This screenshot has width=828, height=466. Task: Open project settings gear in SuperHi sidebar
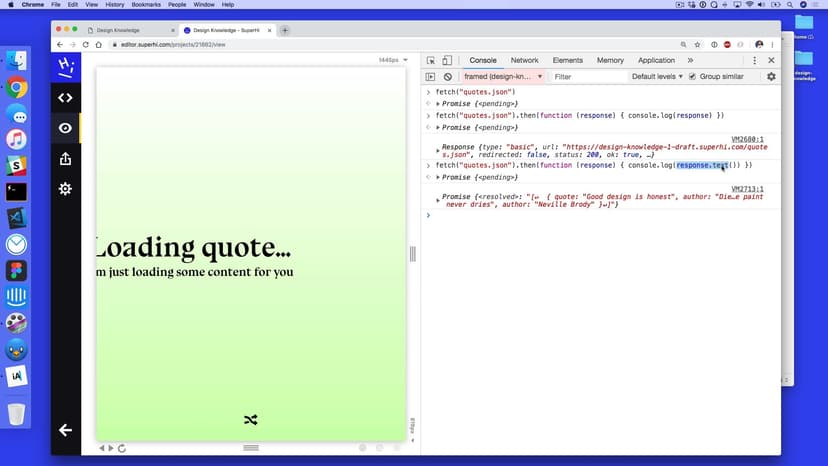click(x=65, y=188)
